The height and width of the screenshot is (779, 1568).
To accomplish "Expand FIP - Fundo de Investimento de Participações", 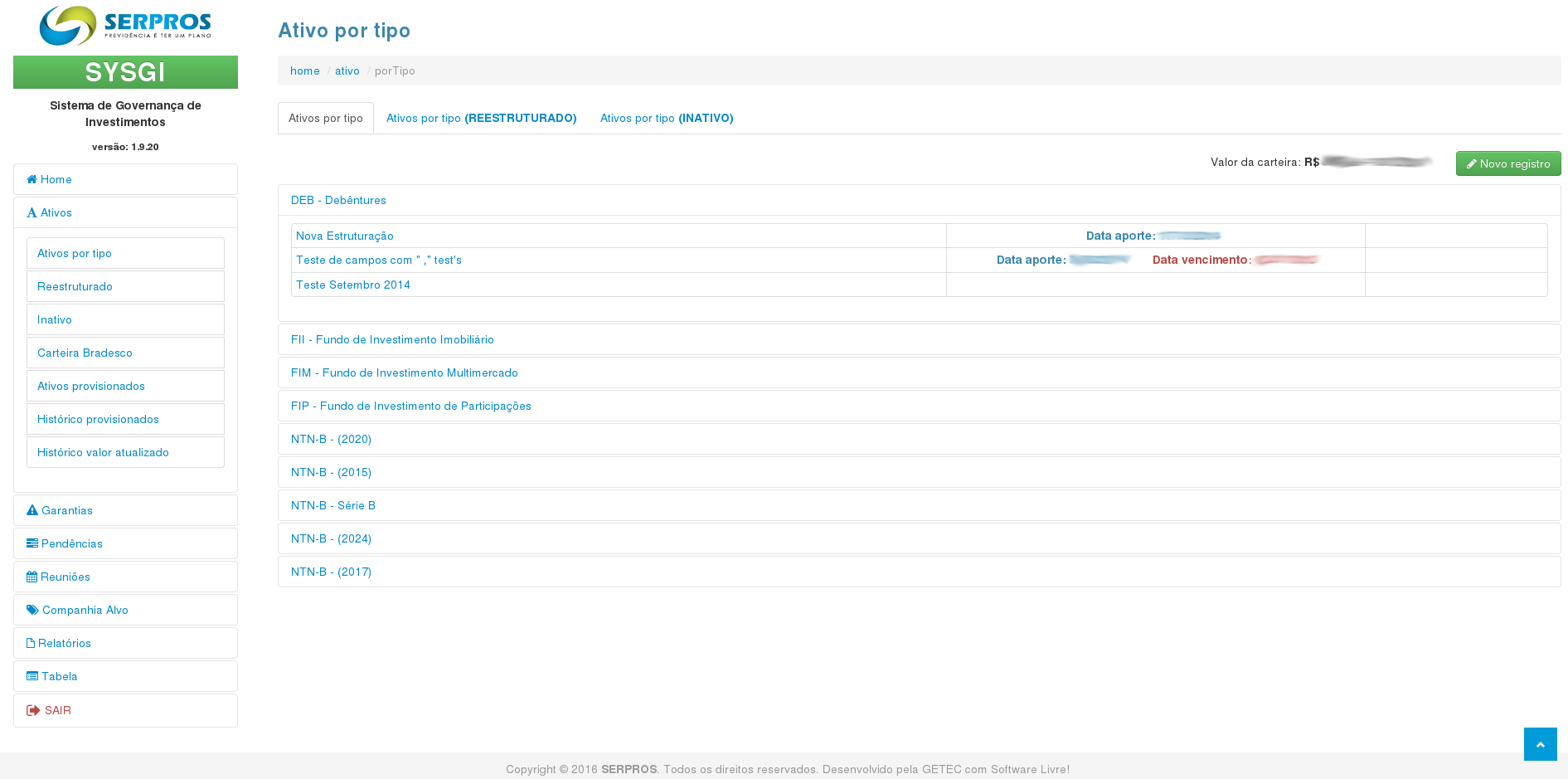I will [x=410, y=406].
